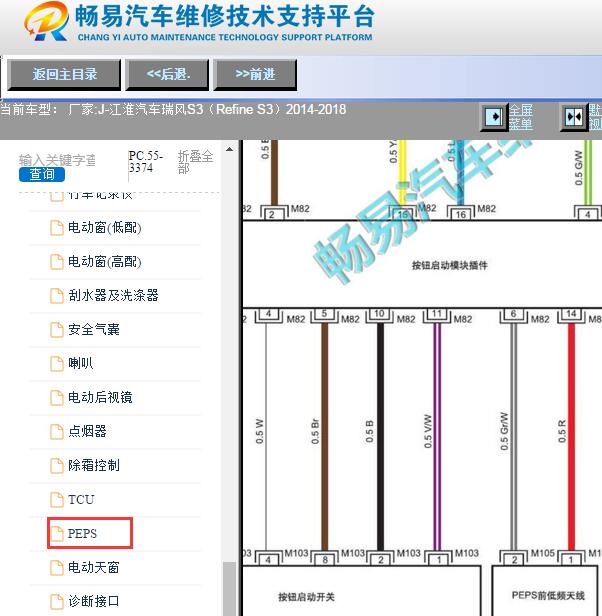Click the document icon beside 电动后视镜

coord(57,398)
